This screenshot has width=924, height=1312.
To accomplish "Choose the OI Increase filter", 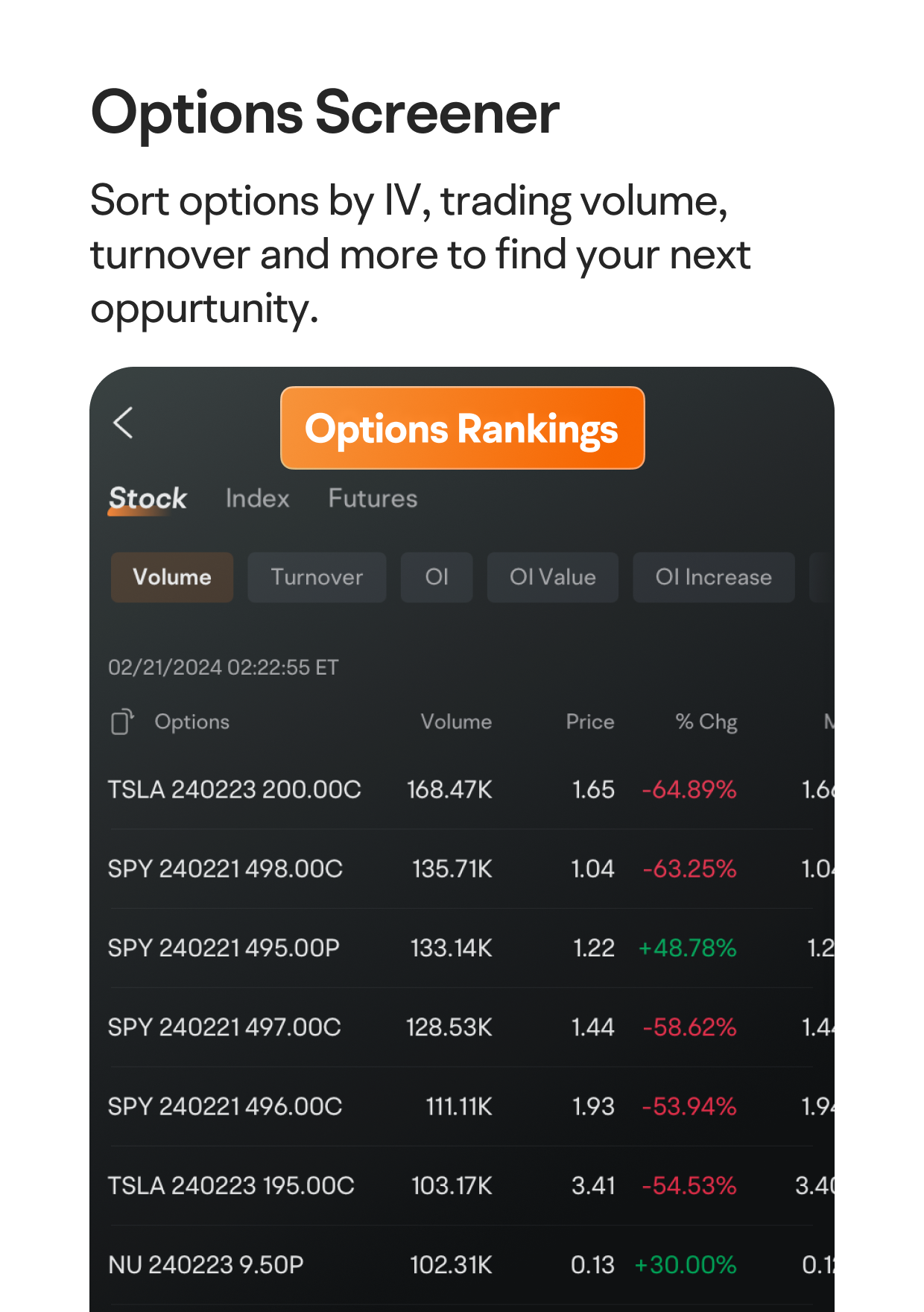I will [x=713, y=577].
